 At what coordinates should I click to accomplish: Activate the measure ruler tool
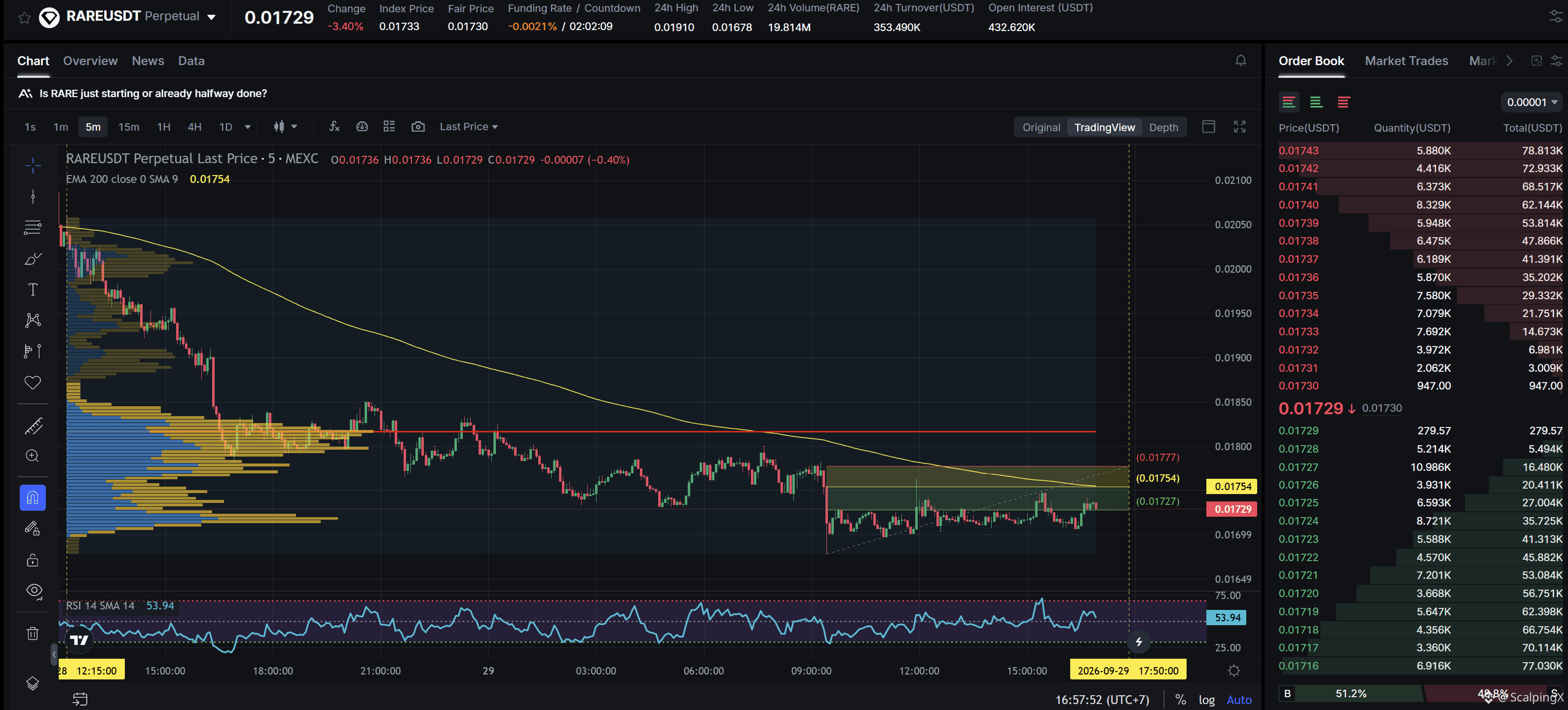(33, 426)
